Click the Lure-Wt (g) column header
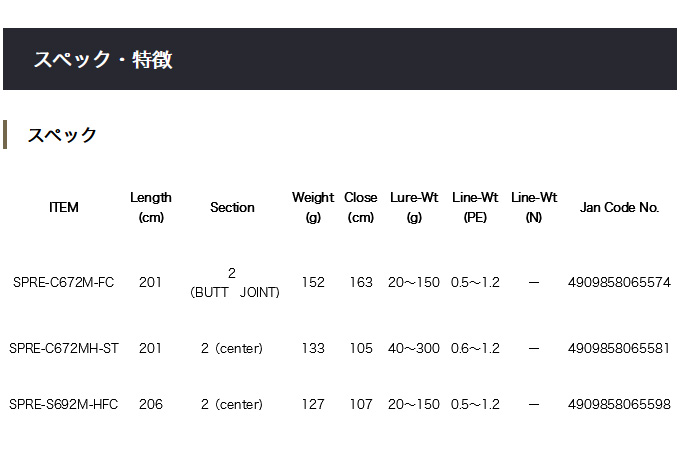The width and height of the screenshot is (680, 475). [x=414, y=207]
